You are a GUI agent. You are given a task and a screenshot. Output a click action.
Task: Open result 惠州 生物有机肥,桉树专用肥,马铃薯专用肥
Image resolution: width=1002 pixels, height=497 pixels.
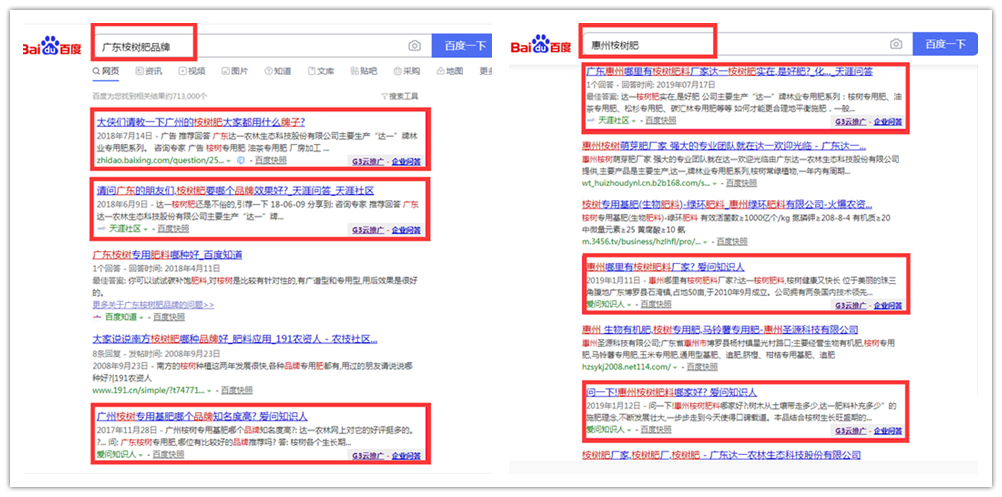tap(720, 330)
